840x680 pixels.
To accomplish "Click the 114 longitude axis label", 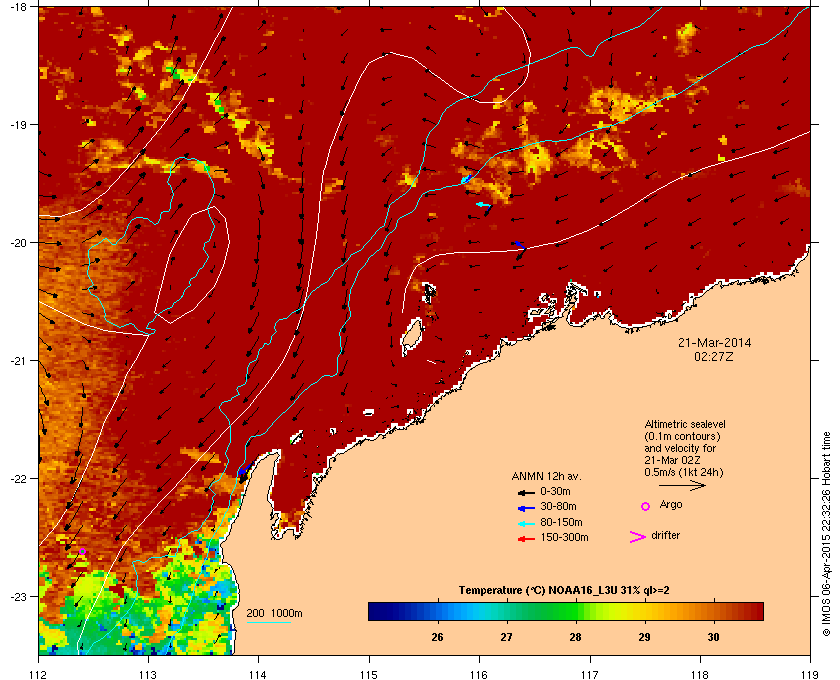I will point(258,675).
